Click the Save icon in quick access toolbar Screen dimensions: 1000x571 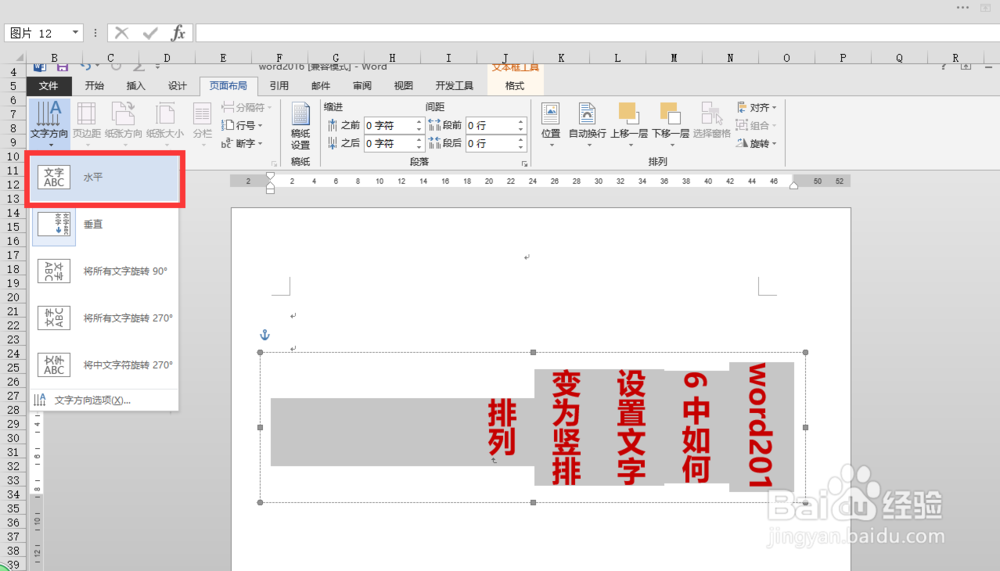[62, 66]
